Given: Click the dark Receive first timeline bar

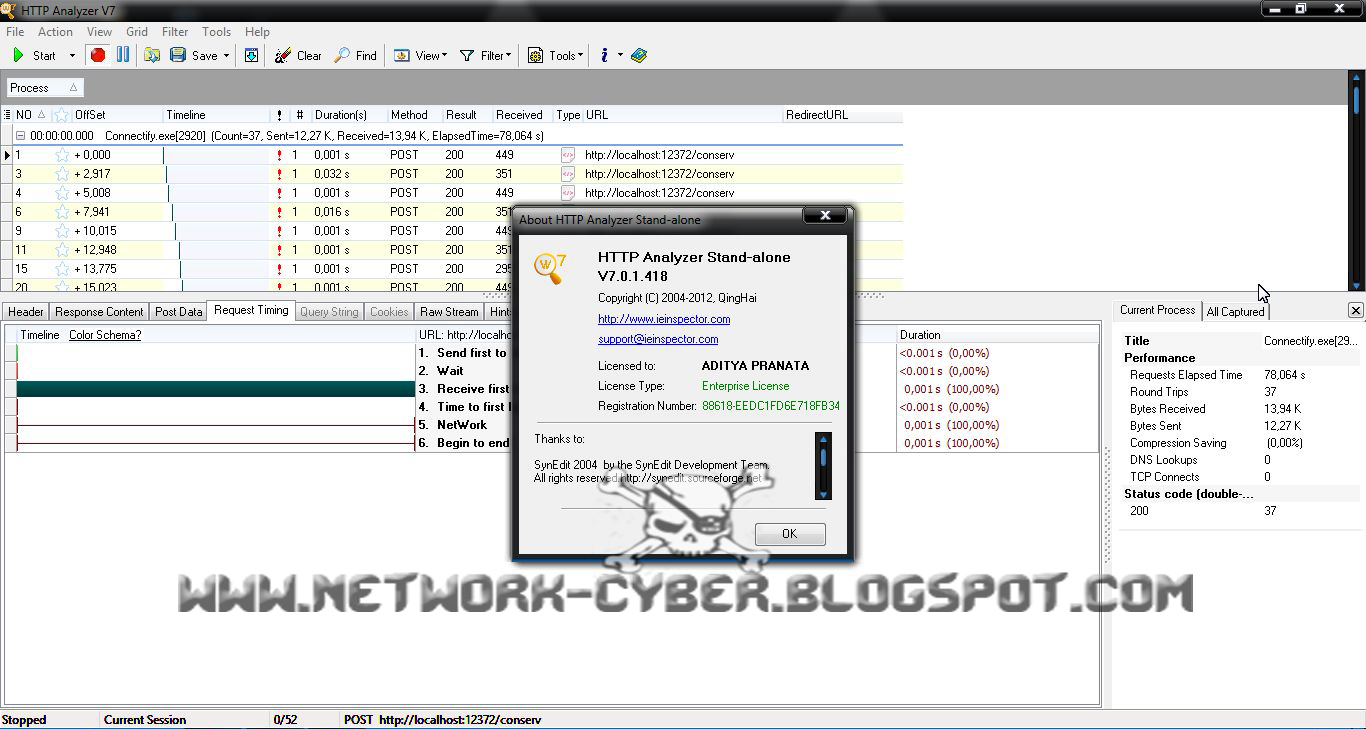Looking at the screenshot, I should coord(216,389).
